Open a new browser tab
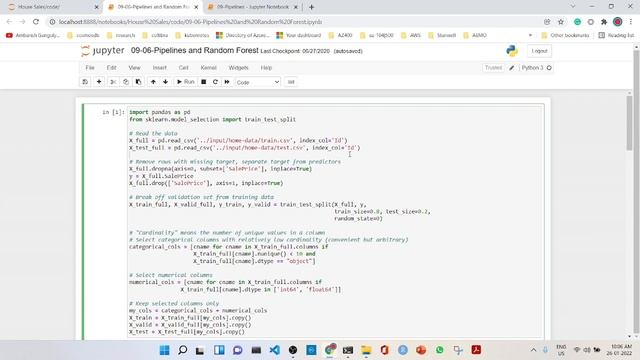640x360 pixels. tap(311, 7)
